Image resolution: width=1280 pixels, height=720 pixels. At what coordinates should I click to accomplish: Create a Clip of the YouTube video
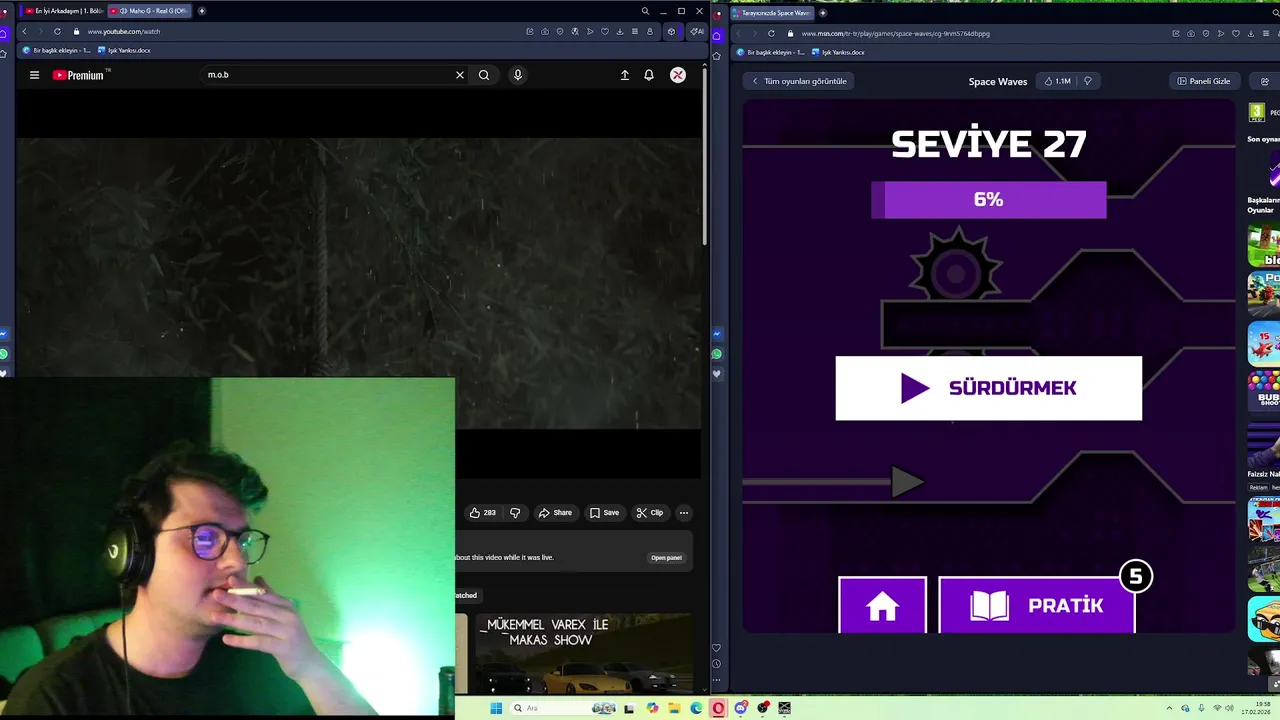pos(650,513)
